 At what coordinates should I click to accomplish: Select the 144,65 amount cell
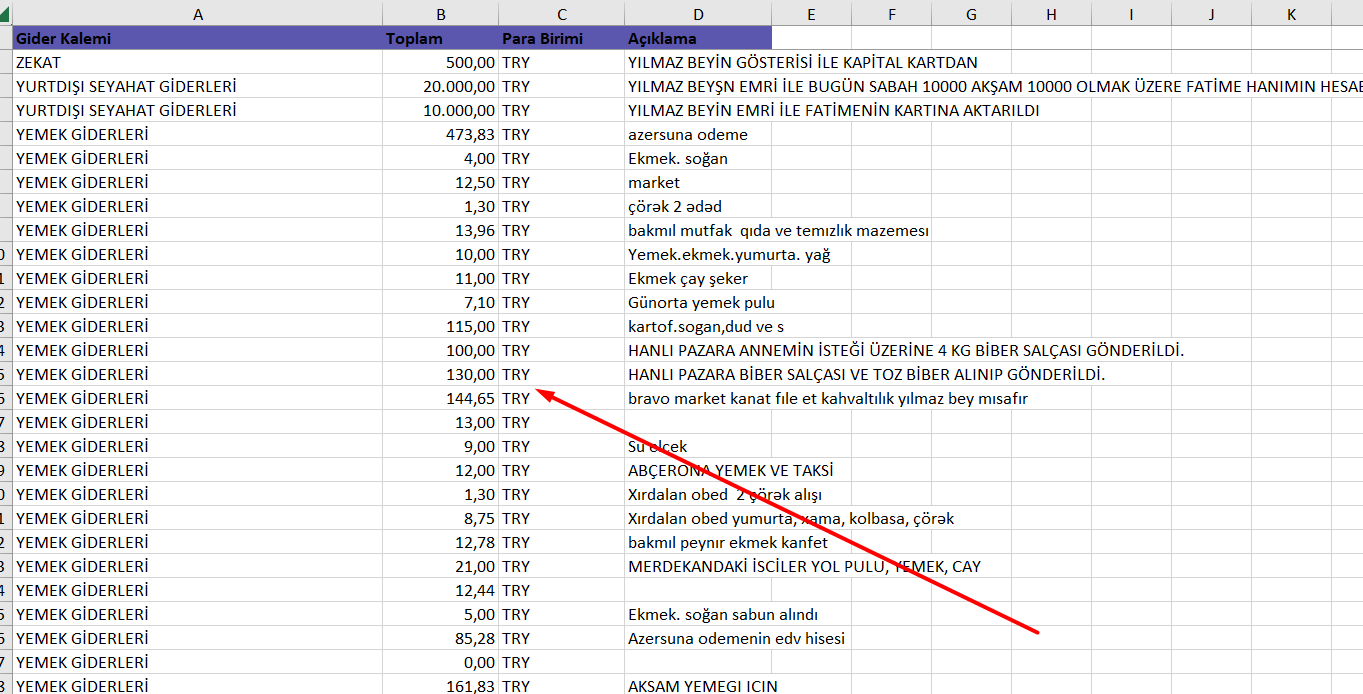tap(440, 398)
